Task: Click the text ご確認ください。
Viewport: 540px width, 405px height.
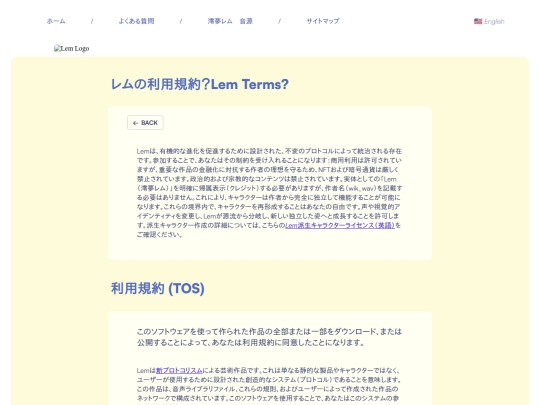Action: pos(159,235)
